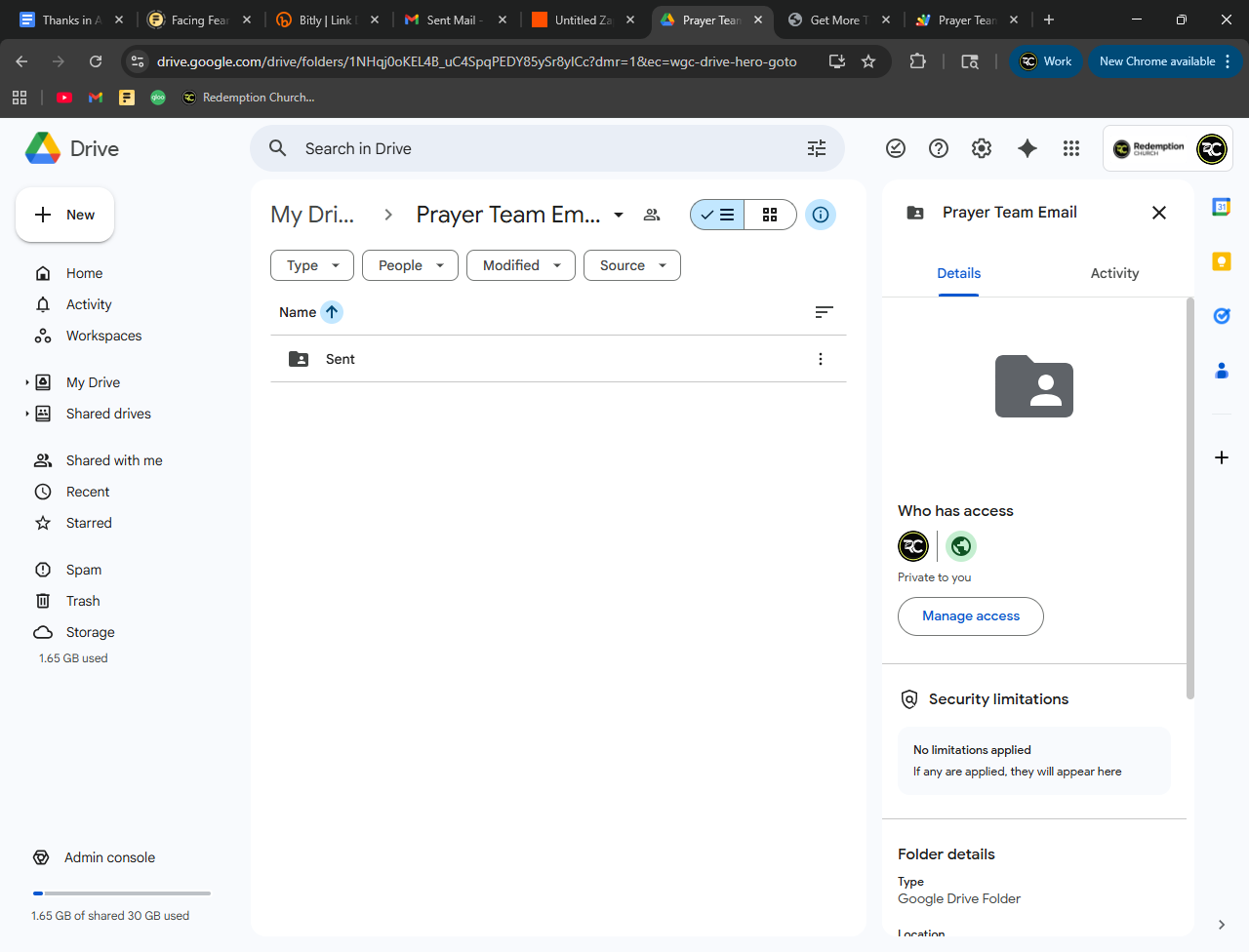Expand My Drive tree in sidebar
The height and width of the screenshot is (952, 1249).
pyautogui.click(x=27, y=382)
